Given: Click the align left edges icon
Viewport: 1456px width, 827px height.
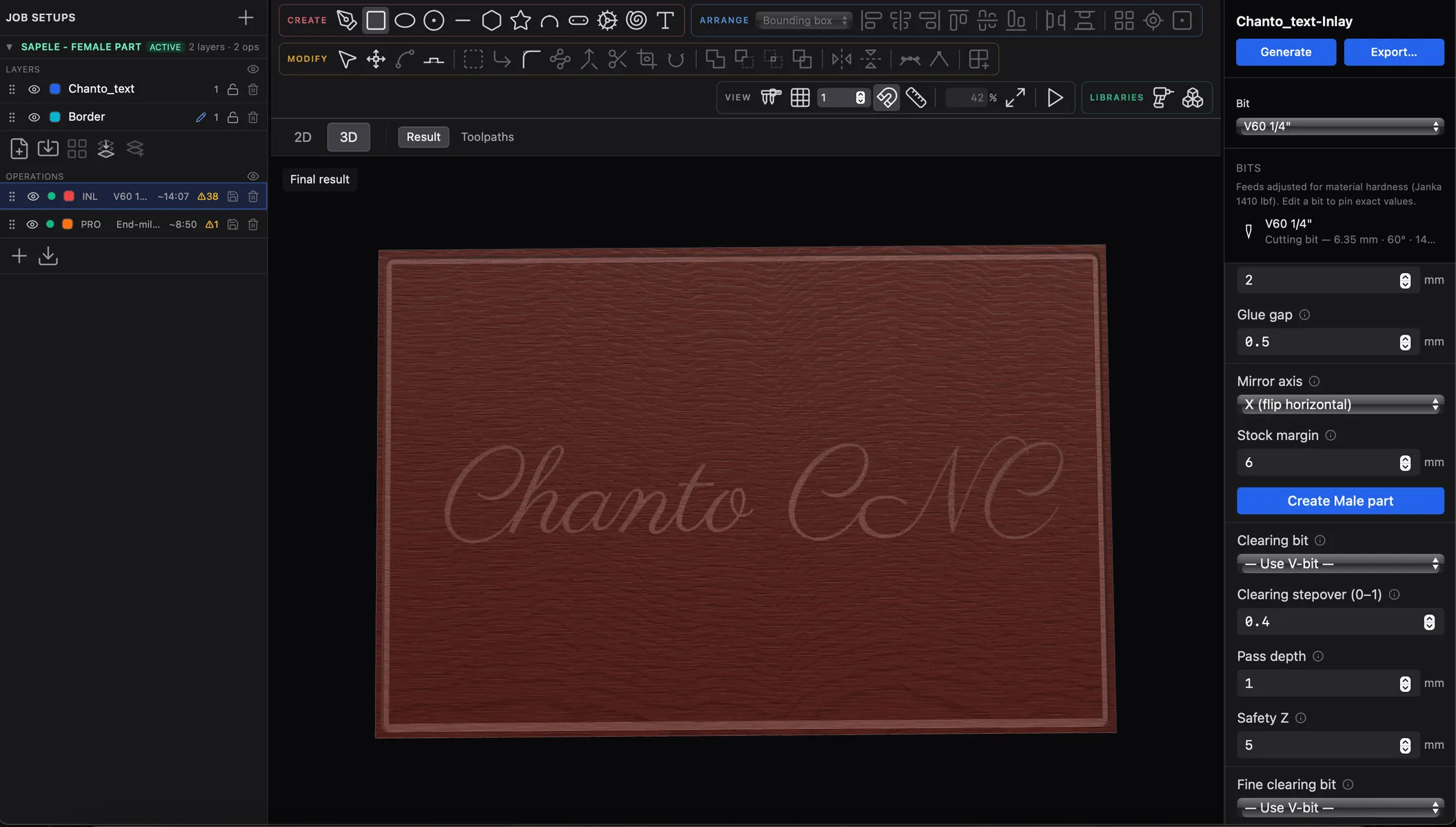Looking at the screenshot, I should (871, 20).
